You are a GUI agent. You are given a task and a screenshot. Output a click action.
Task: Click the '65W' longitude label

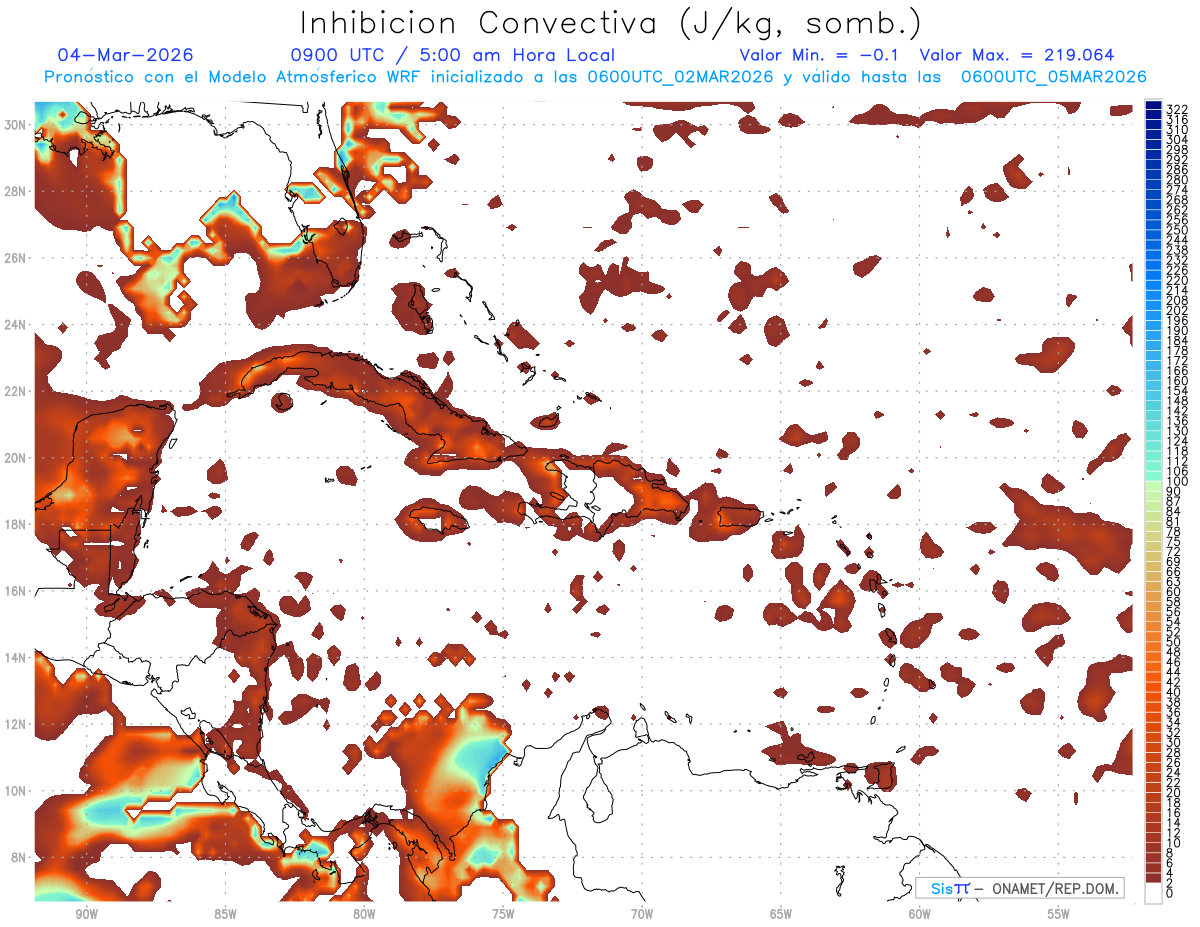click(x=781, y=914)
